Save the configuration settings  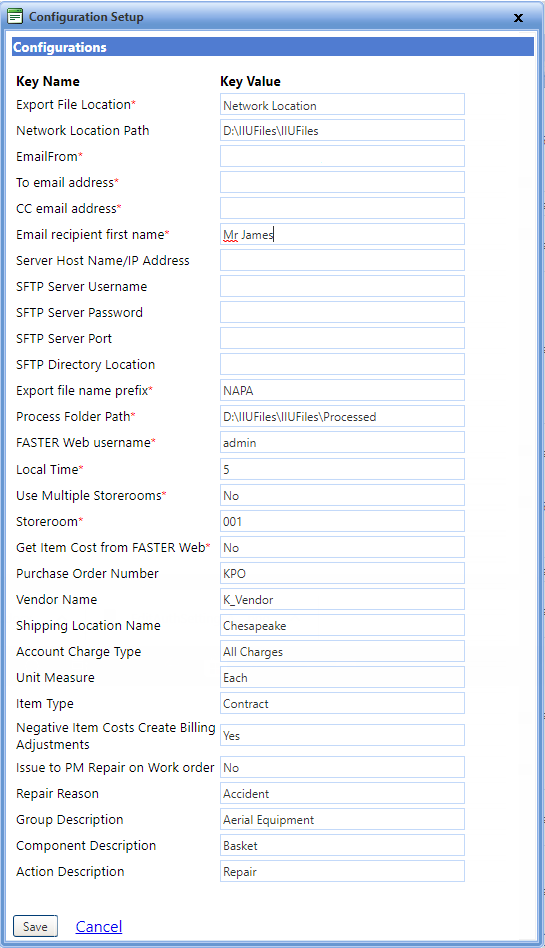(35, 926)
